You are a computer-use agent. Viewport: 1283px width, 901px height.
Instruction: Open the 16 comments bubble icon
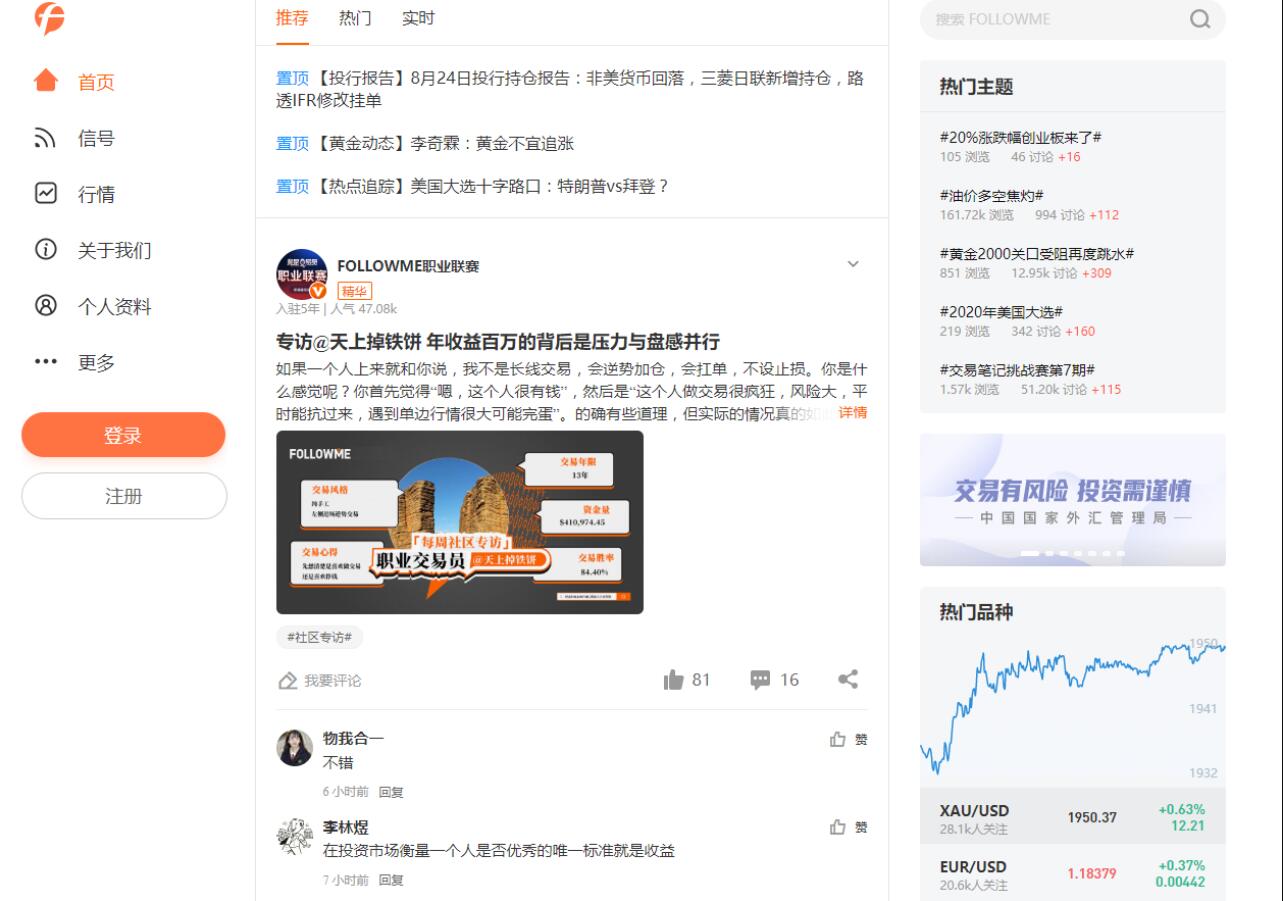click(x=761, y=680)
